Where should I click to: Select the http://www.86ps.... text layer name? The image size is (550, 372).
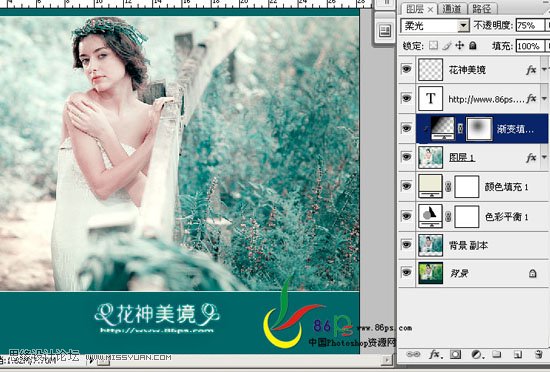point(486,99)
